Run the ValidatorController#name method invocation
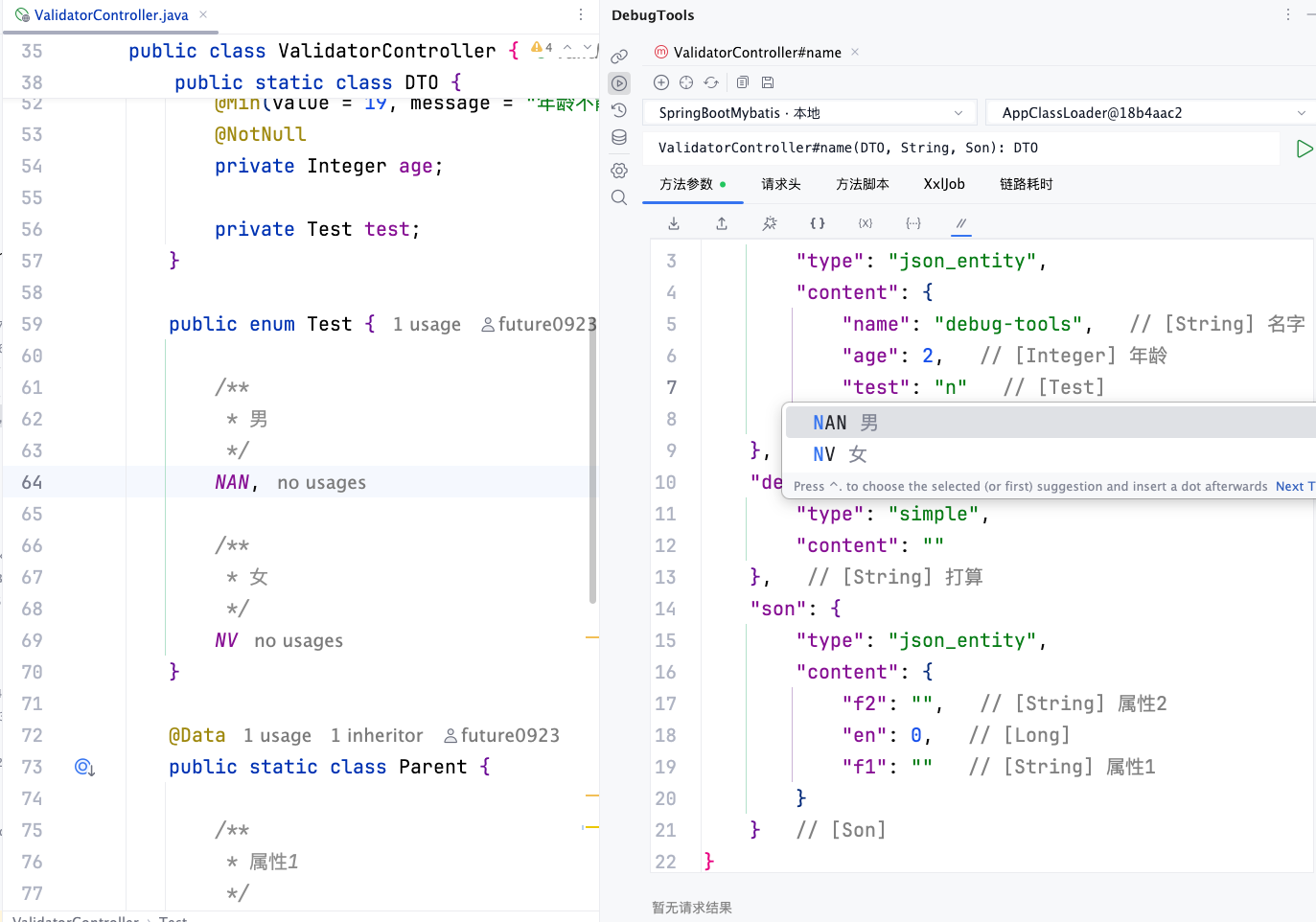Image resolution: width=1316 pixels, height=922 pixels. [1304, 149]
